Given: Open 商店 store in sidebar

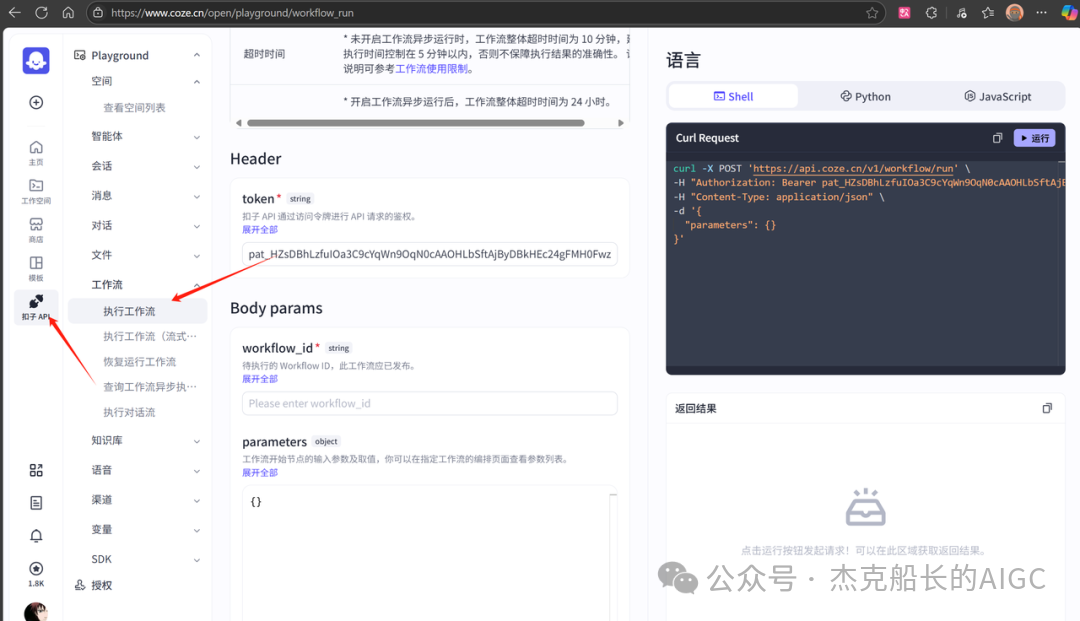Looking at the screenshot, I should (x=36, y=230).
